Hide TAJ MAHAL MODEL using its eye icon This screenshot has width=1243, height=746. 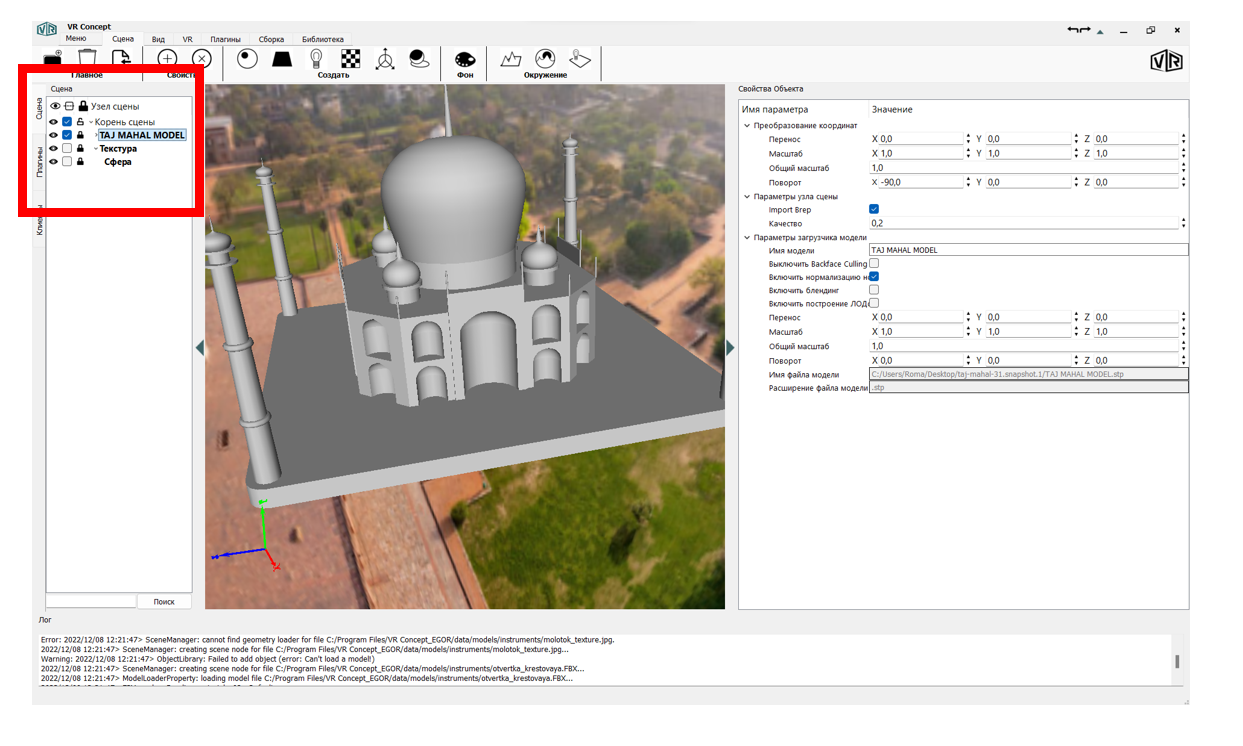54,135
